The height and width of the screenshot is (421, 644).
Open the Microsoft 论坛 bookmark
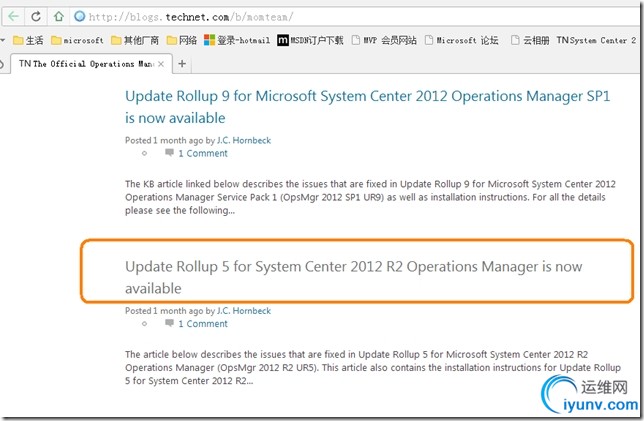point(462,40)
